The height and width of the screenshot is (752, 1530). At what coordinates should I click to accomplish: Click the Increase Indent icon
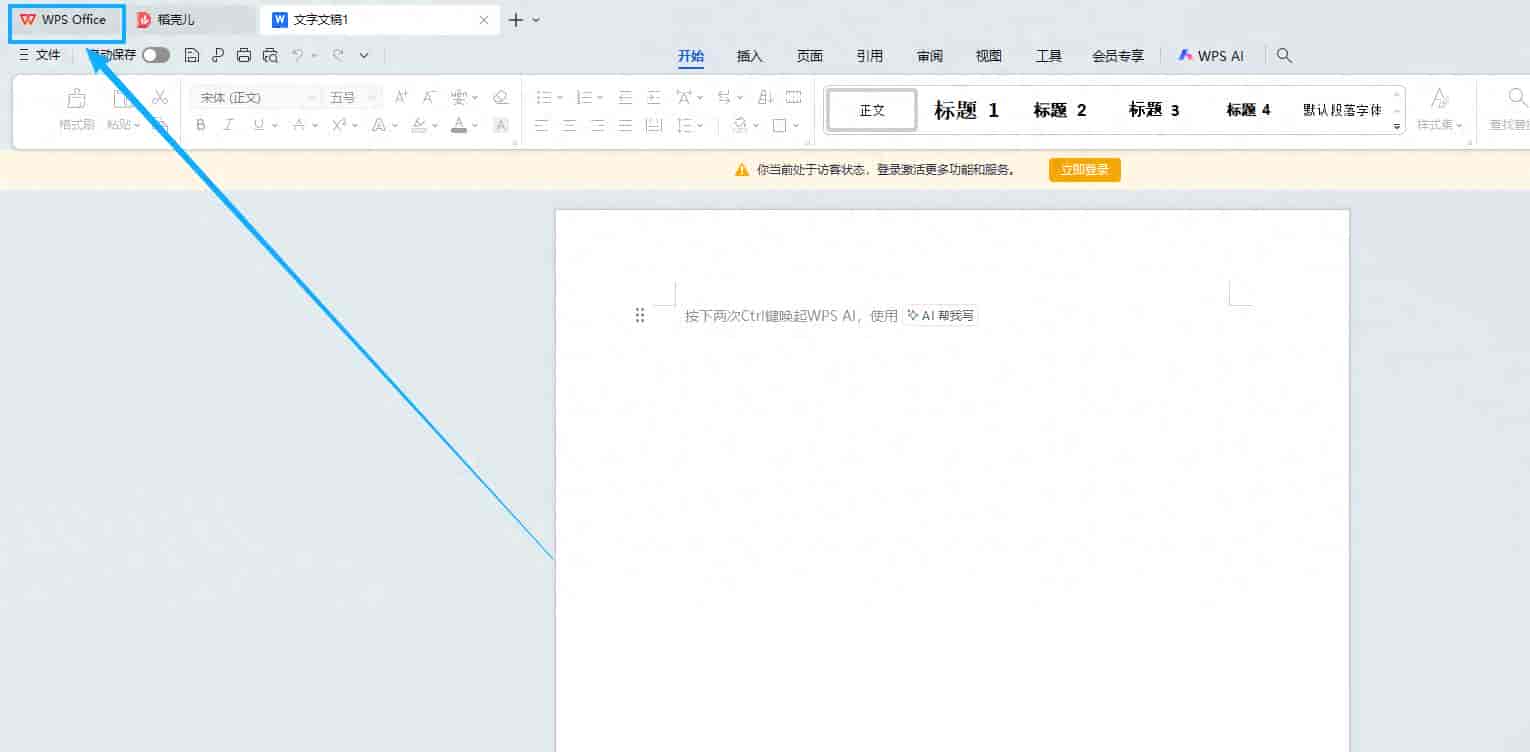(x=654, y=97)
